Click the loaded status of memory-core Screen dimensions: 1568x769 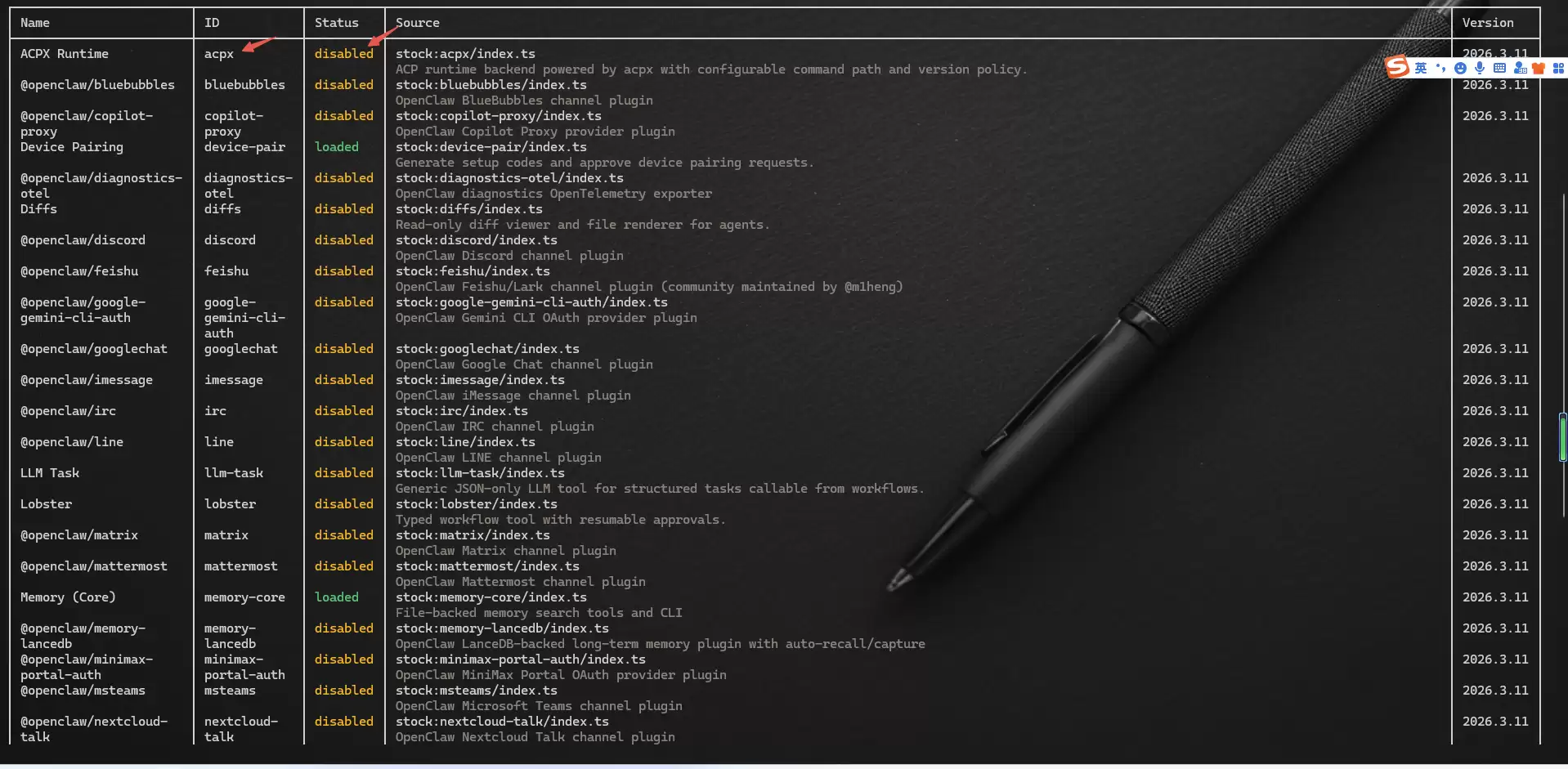click(336, 597)
